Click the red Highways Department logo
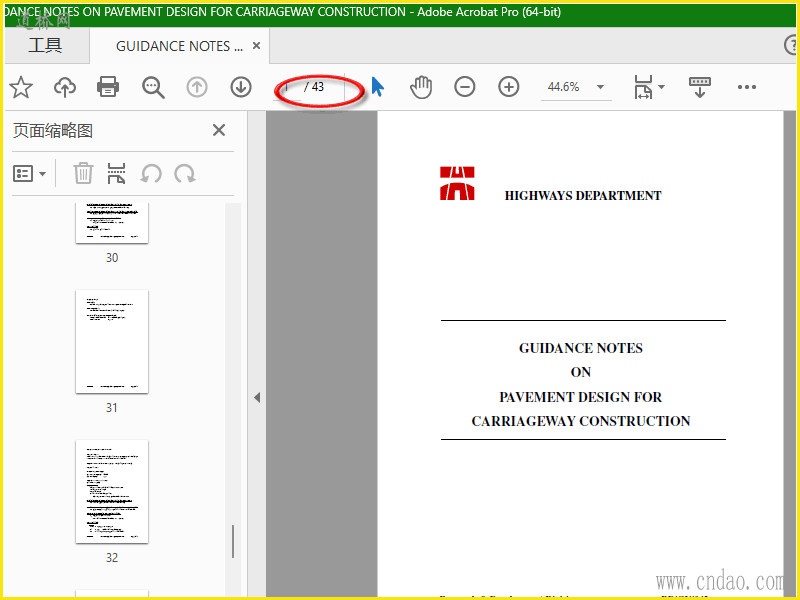Image resolution: width=800 pixels, height=600 pixels. [x=457, y=183]
